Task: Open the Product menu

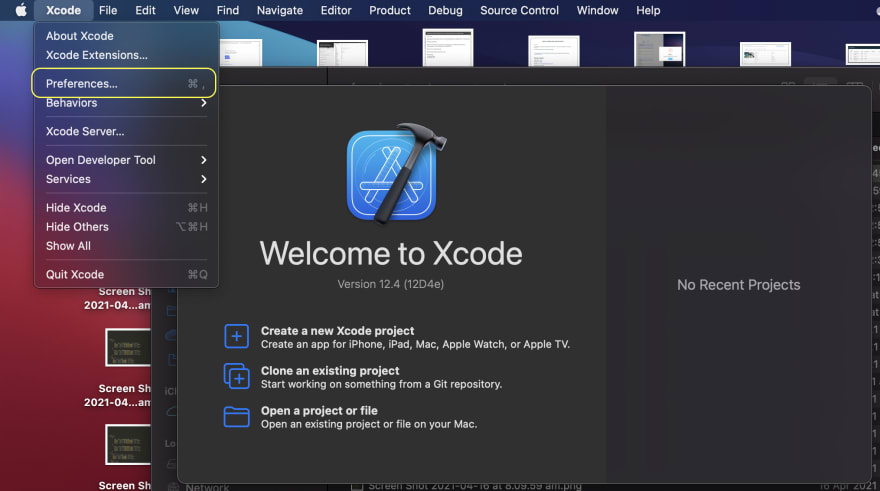Action: (389, 10)
